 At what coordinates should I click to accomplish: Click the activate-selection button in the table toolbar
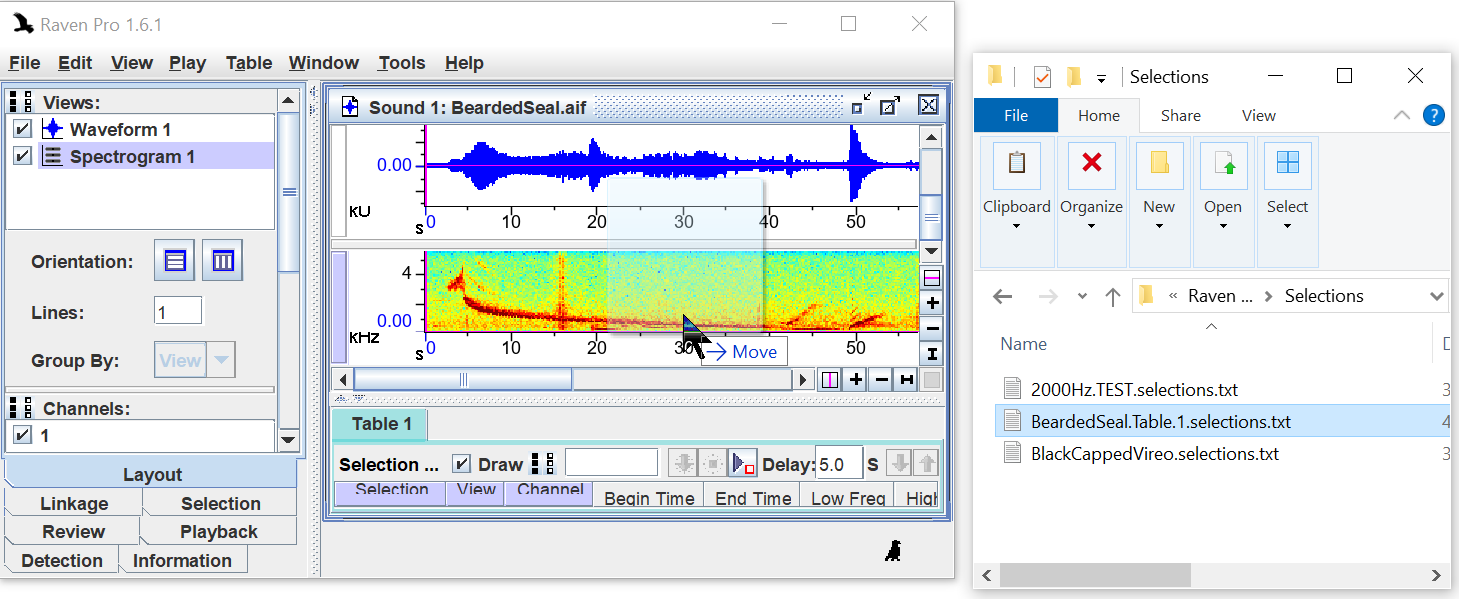[x=712, y=463]
